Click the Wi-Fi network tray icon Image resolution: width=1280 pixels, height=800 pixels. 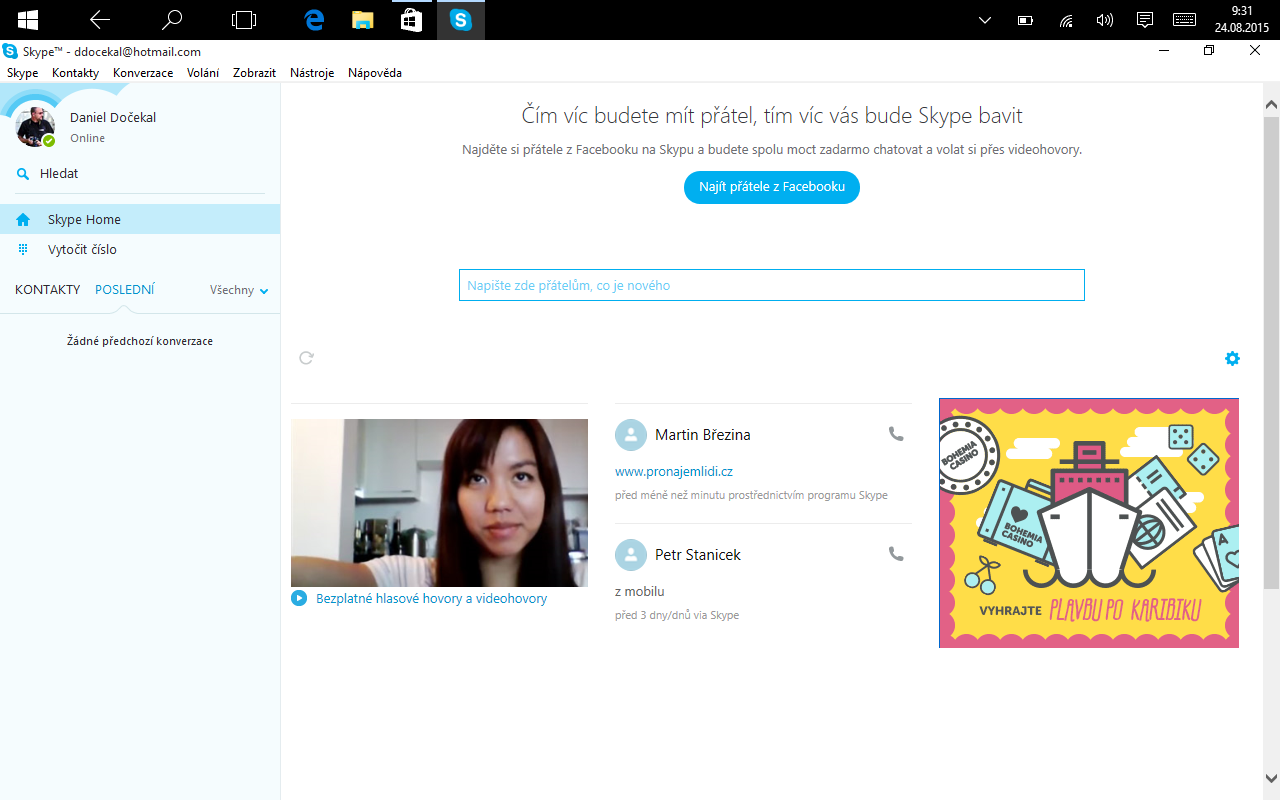tap(1066, 20)
